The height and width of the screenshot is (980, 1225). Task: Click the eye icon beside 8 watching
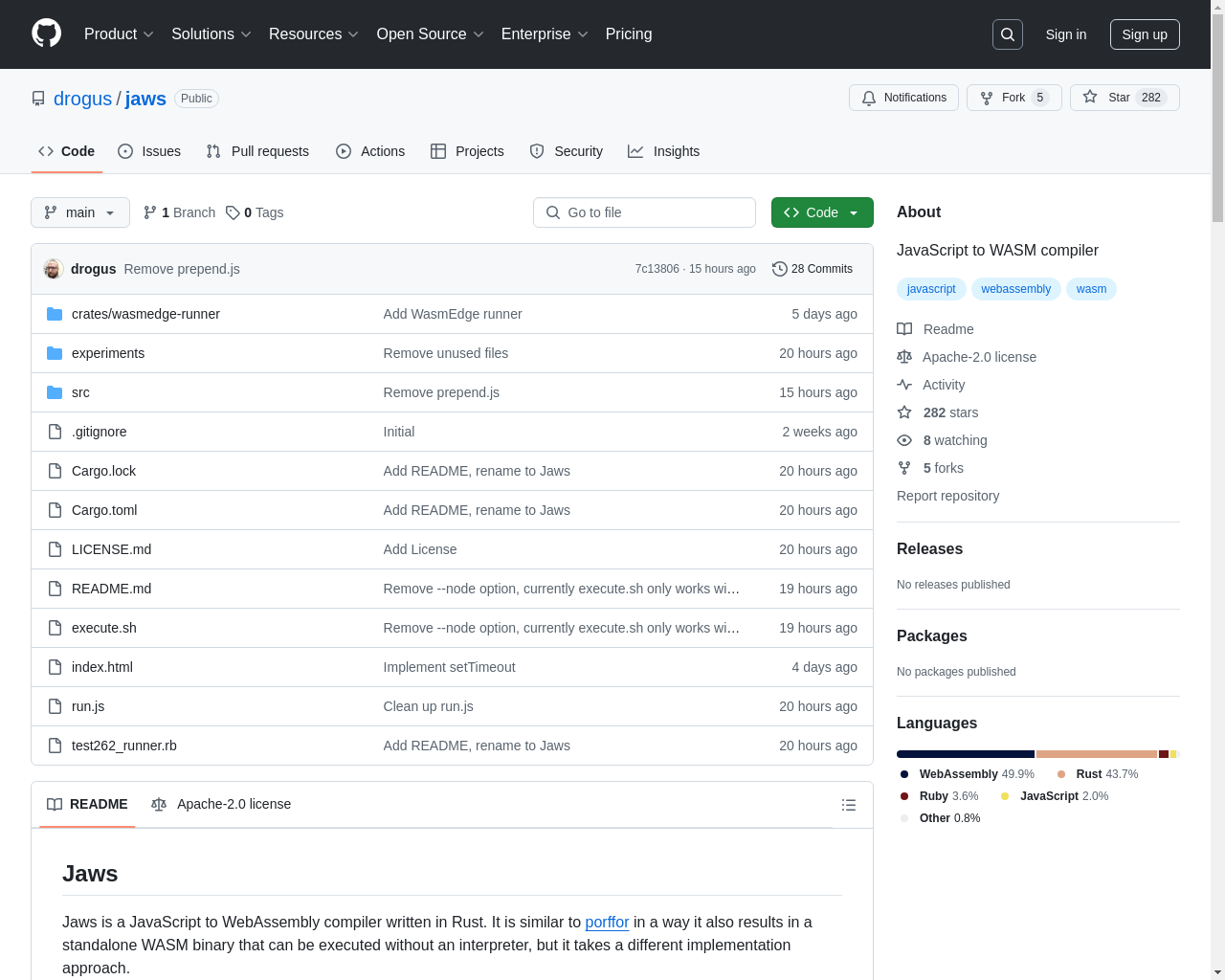point(904,440)
